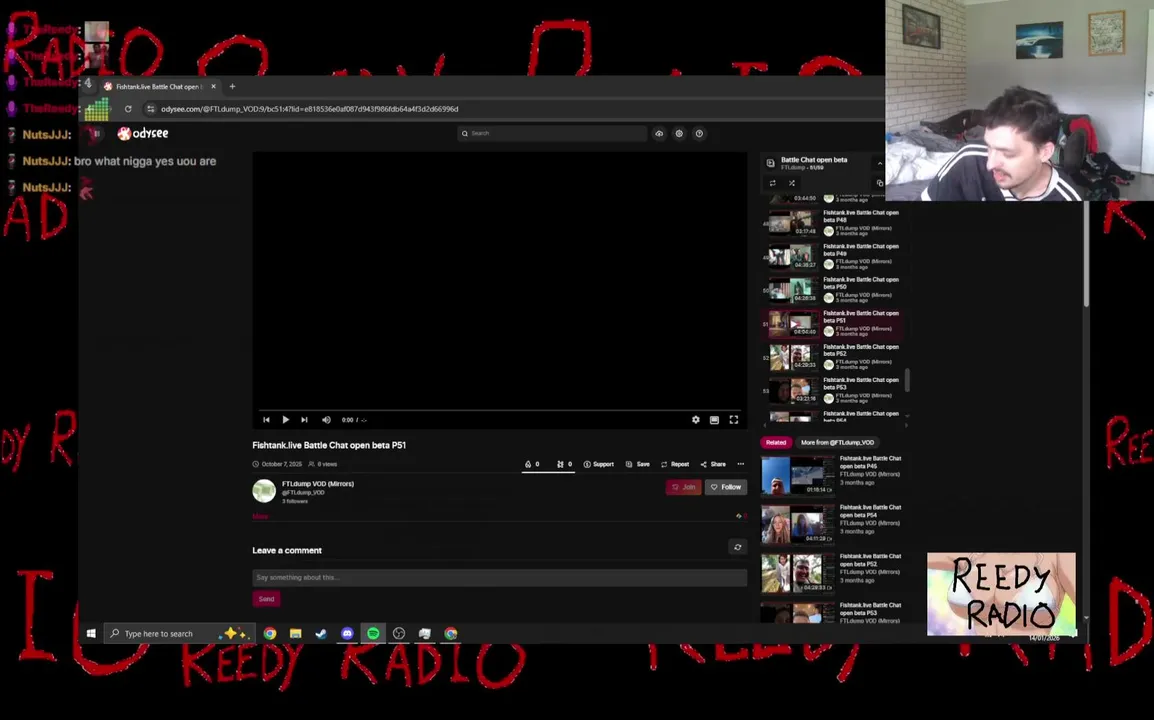
Task: Enter fullscreen in video player
Action: [734, 420]
